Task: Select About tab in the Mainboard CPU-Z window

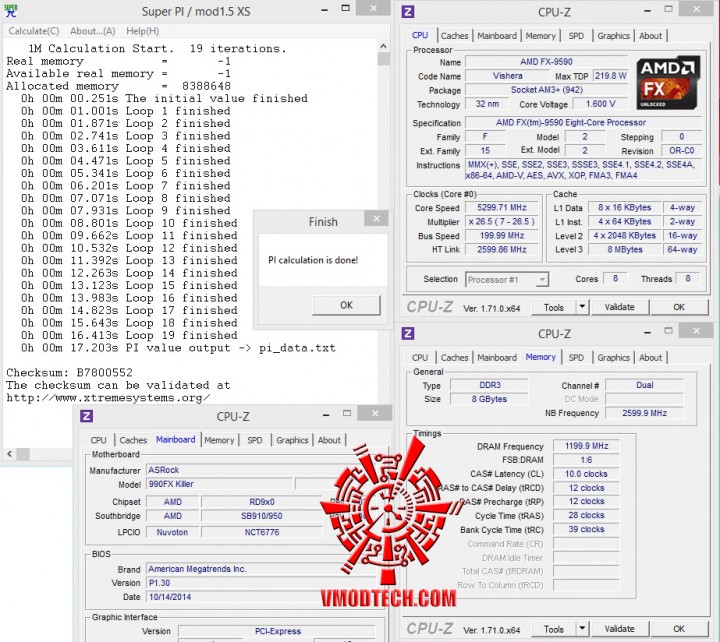Action: [x=329, y=440]
